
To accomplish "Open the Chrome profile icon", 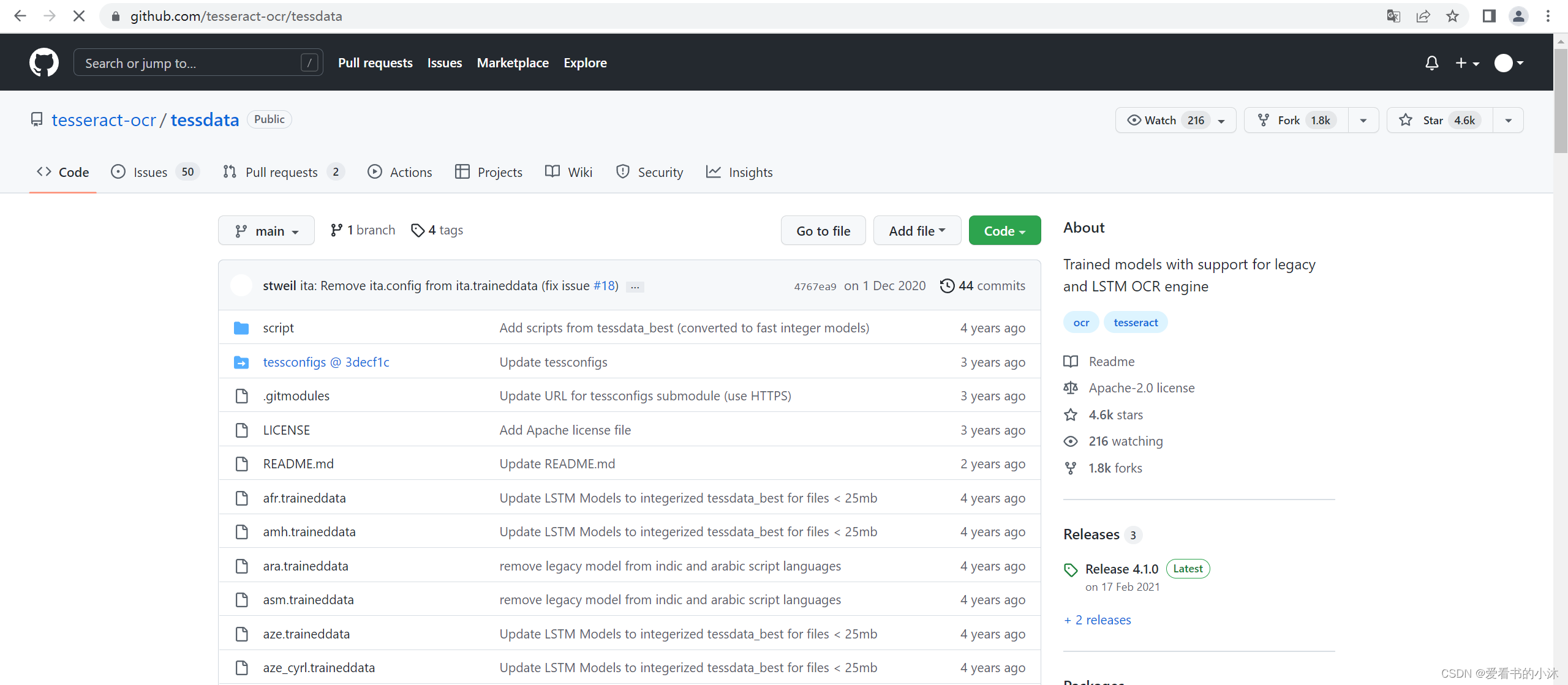I will point(1518,16).
